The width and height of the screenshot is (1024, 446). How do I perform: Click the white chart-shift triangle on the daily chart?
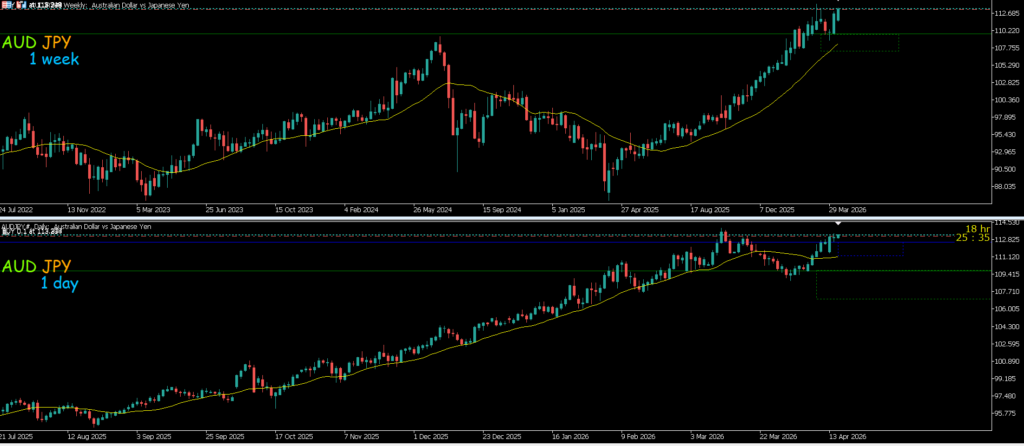[x=838, y=235]
